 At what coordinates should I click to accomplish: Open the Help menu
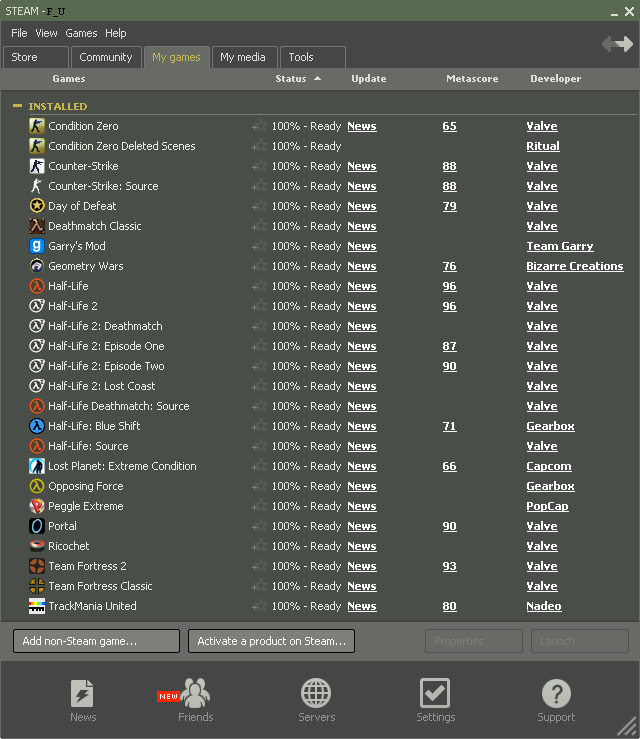[x=115, y=33]
